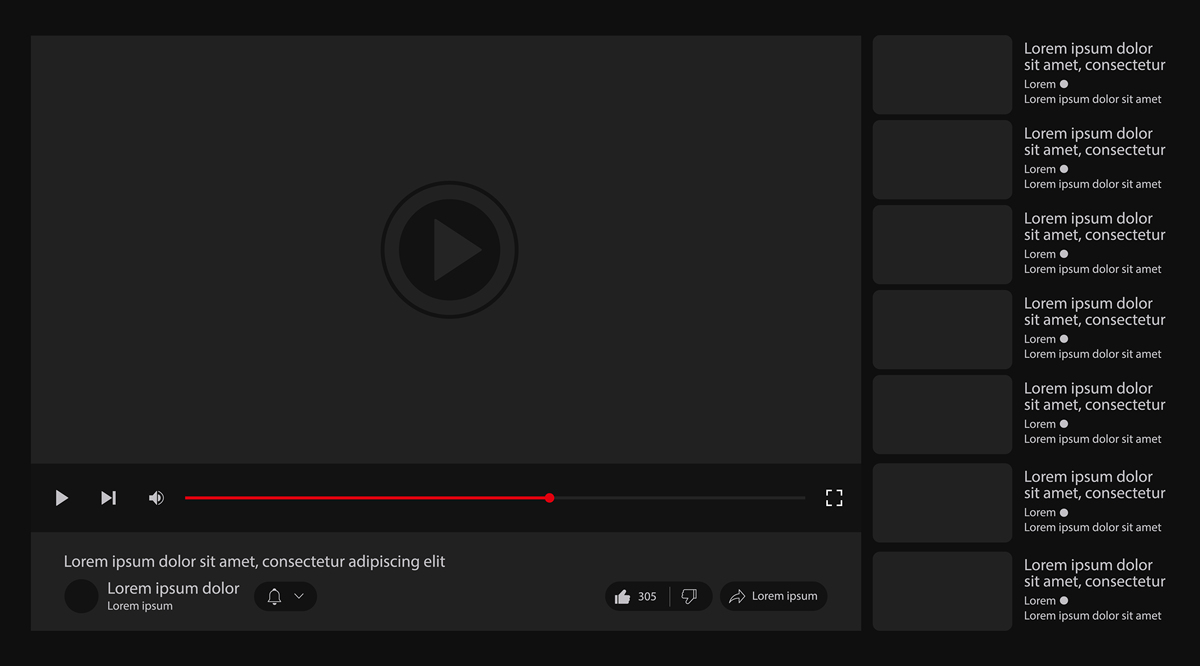
Task: Click the fifth recommended video title
Action: 1094,397
